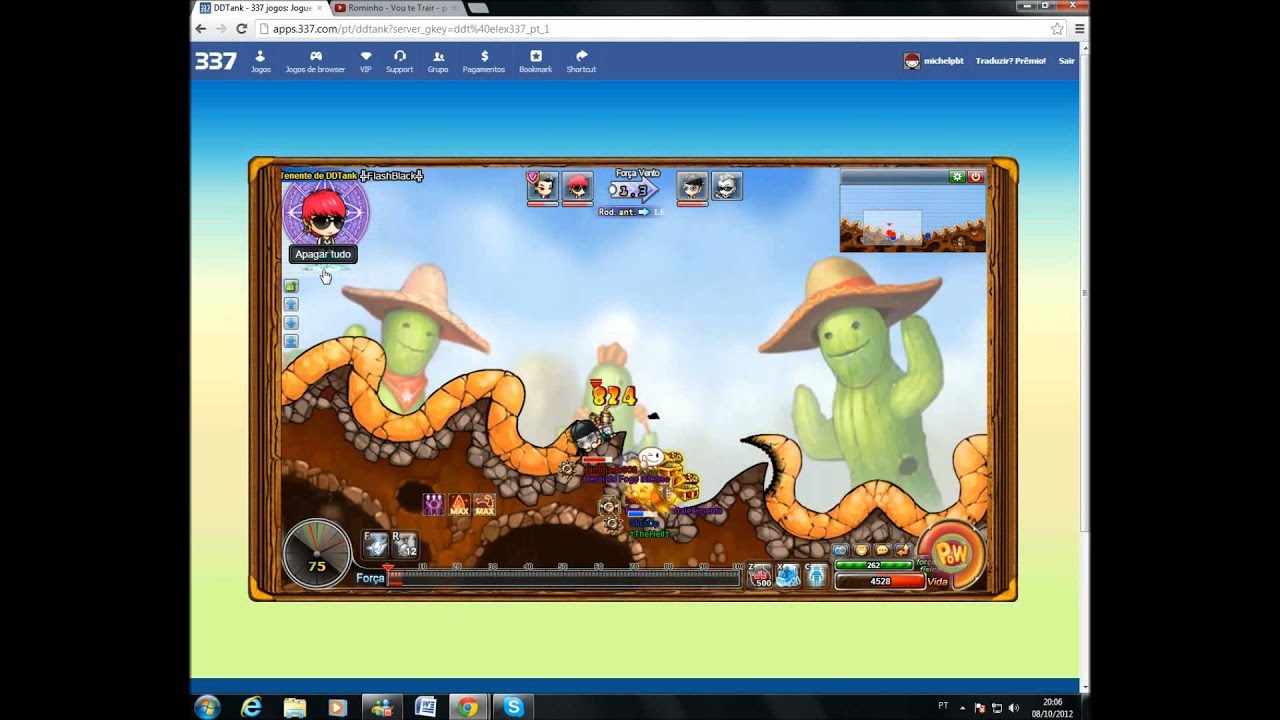1280x720 pixels.
Task: Click the Bookmark star icon
Action: [536, 57]
